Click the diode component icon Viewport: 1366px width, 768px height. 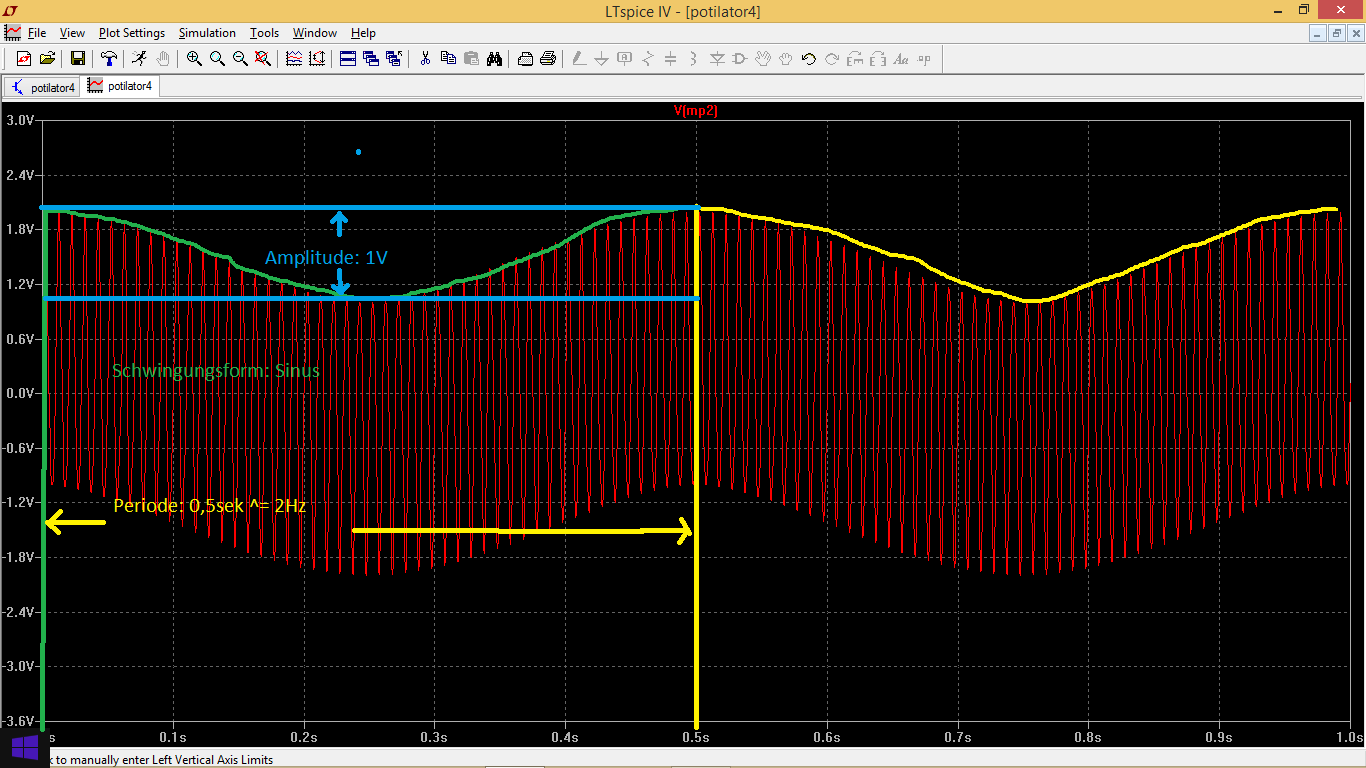click(x=717, y=59)
